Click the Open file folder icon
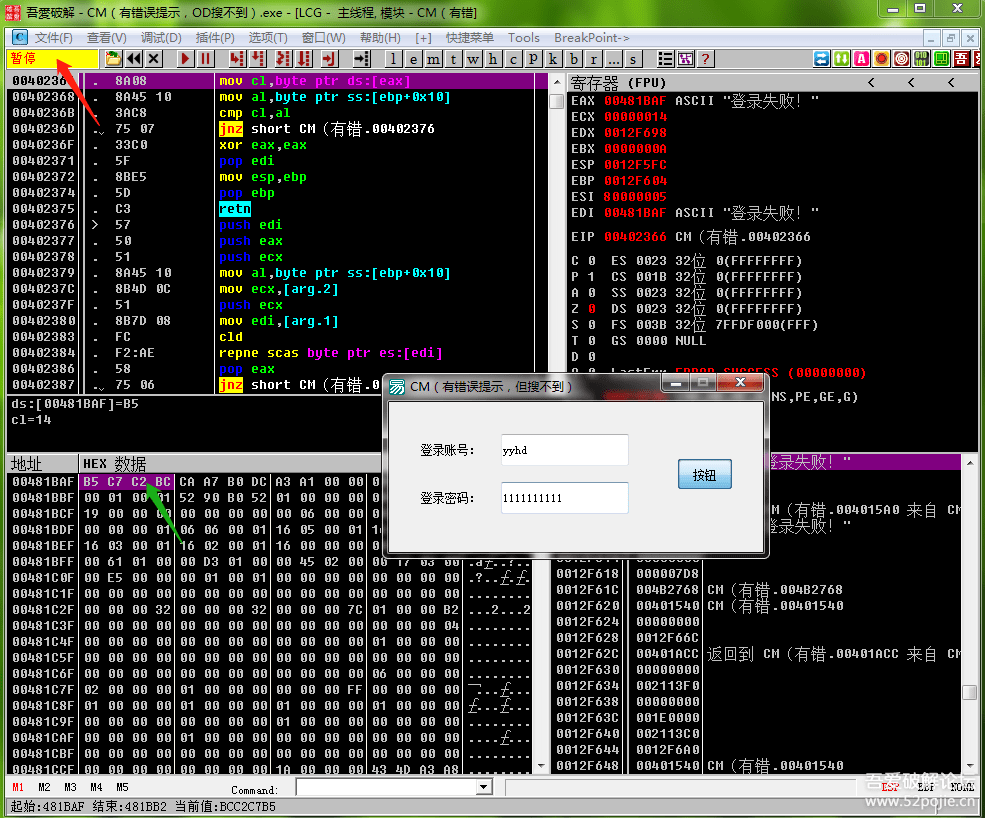 click(113, 59)
